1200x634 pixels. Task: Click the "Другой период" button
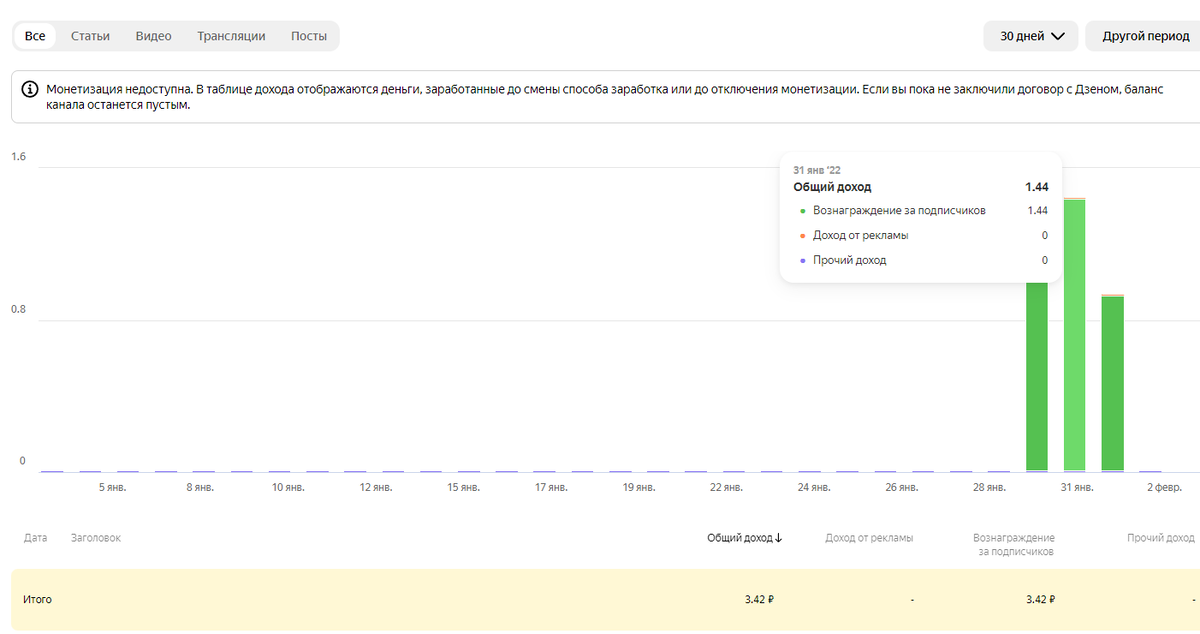point(1145,36)
